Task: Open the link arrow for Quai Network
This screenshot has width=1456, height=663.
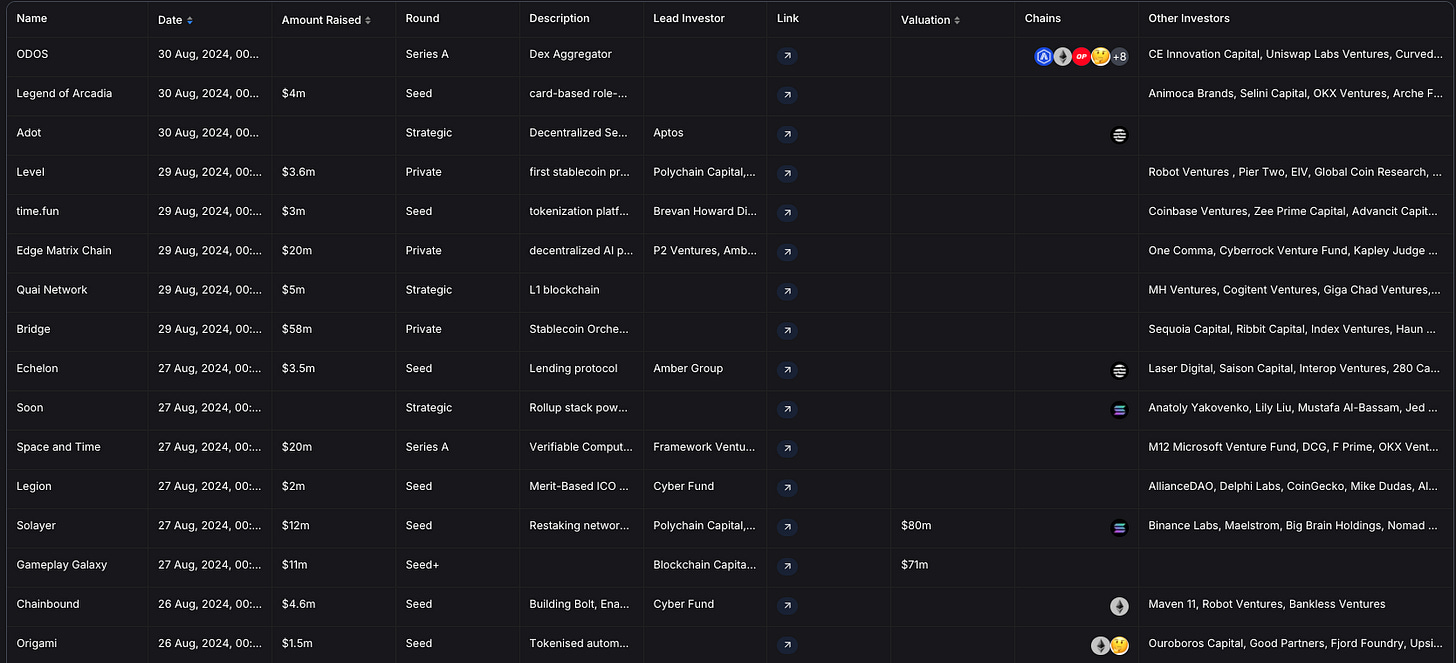Action: [787, 292]
